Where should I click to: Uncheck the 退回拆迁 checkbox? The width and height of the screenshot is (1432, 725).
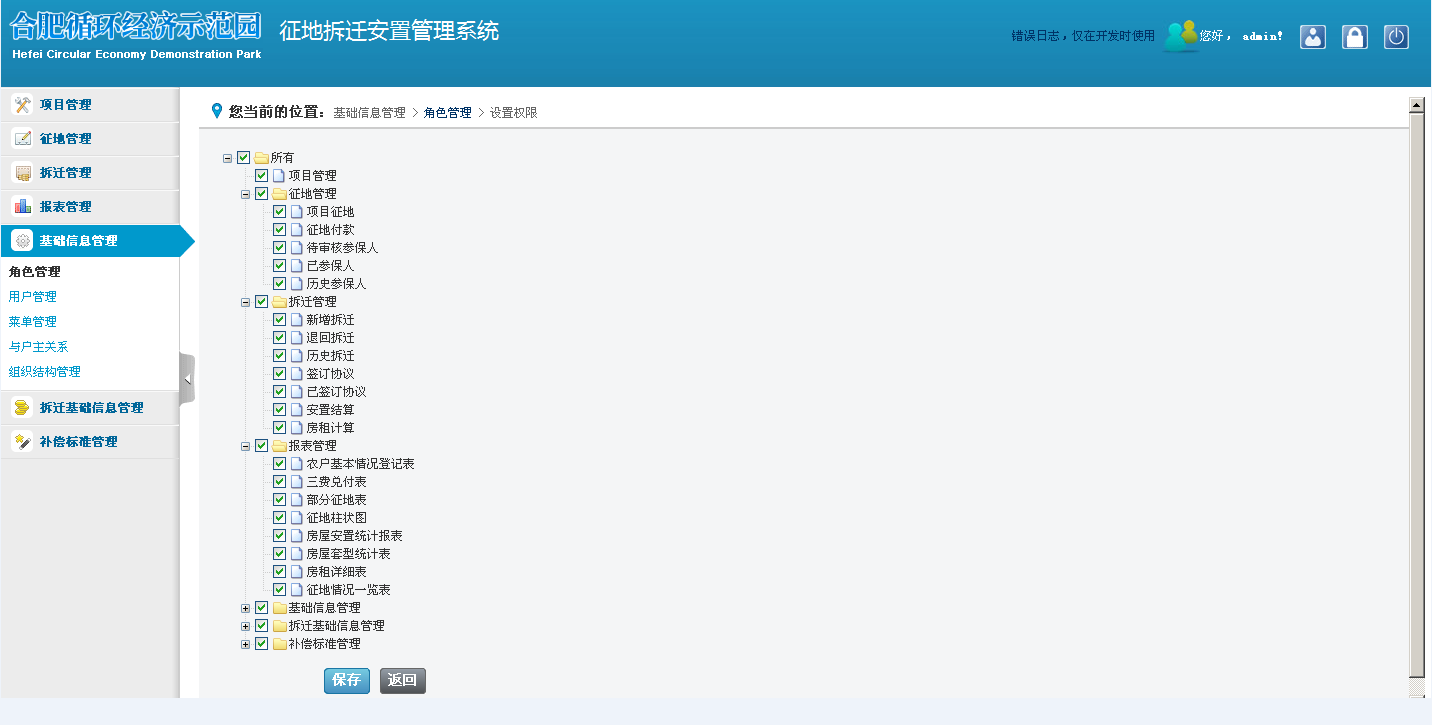280,338
